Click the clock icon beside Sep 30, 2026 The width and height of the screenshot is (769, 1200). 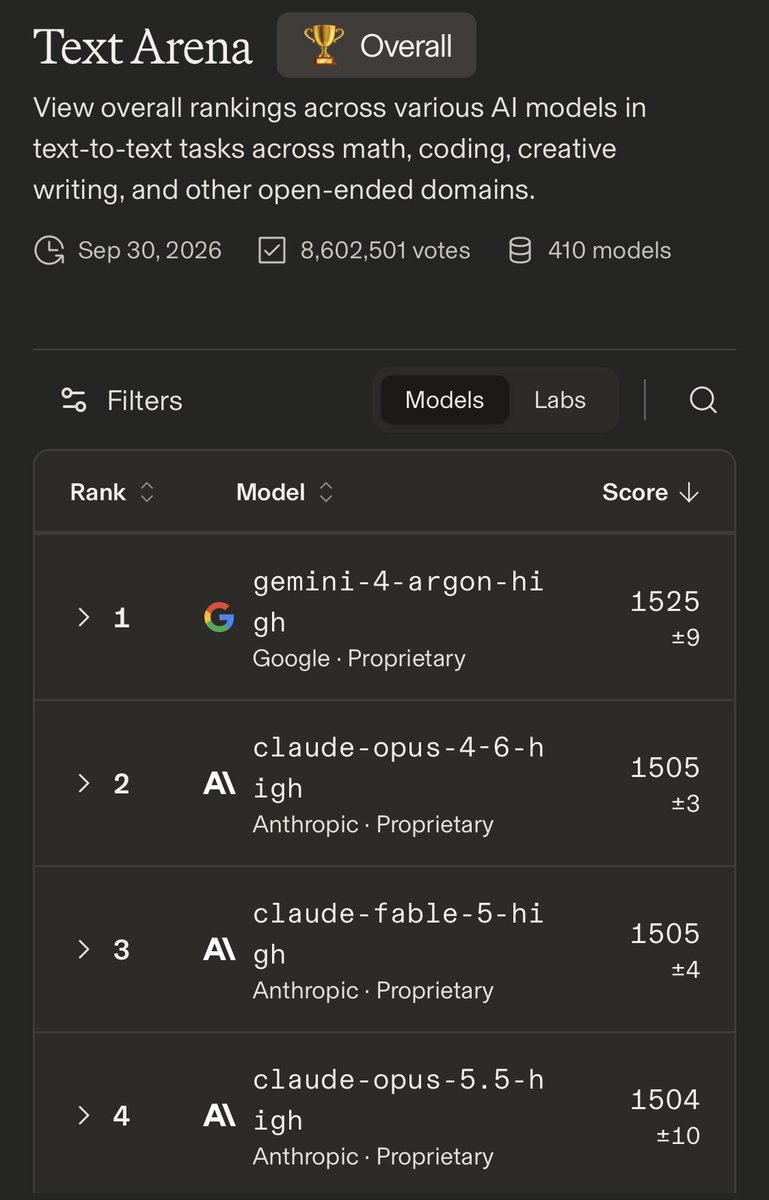point(49,250)
